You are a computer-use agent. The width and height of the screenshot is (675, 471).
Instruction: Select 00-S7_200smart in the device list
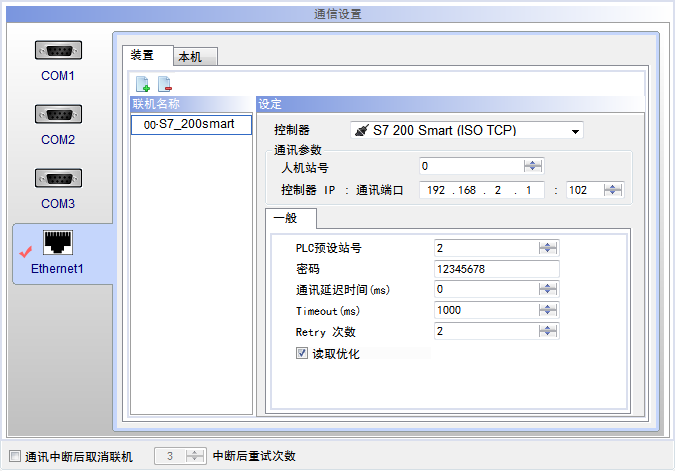coord(190,124)
